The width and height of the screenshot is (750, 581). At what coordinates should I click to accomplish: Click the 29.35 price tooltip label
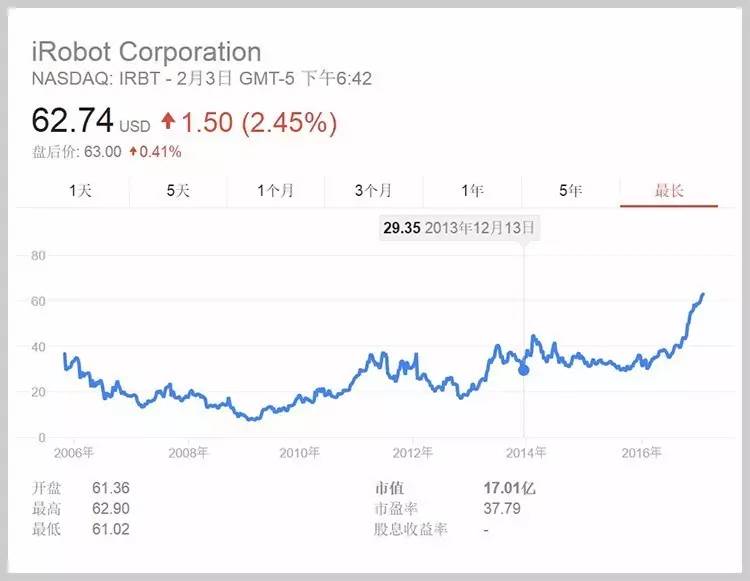click(400, 228)
